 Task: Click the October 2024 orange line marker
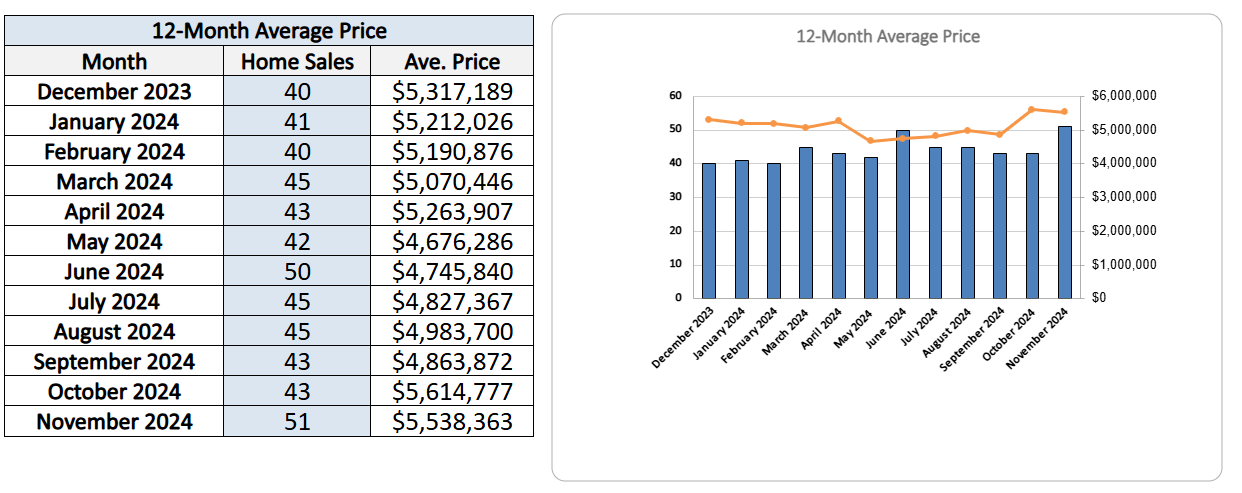point(1032,109)
